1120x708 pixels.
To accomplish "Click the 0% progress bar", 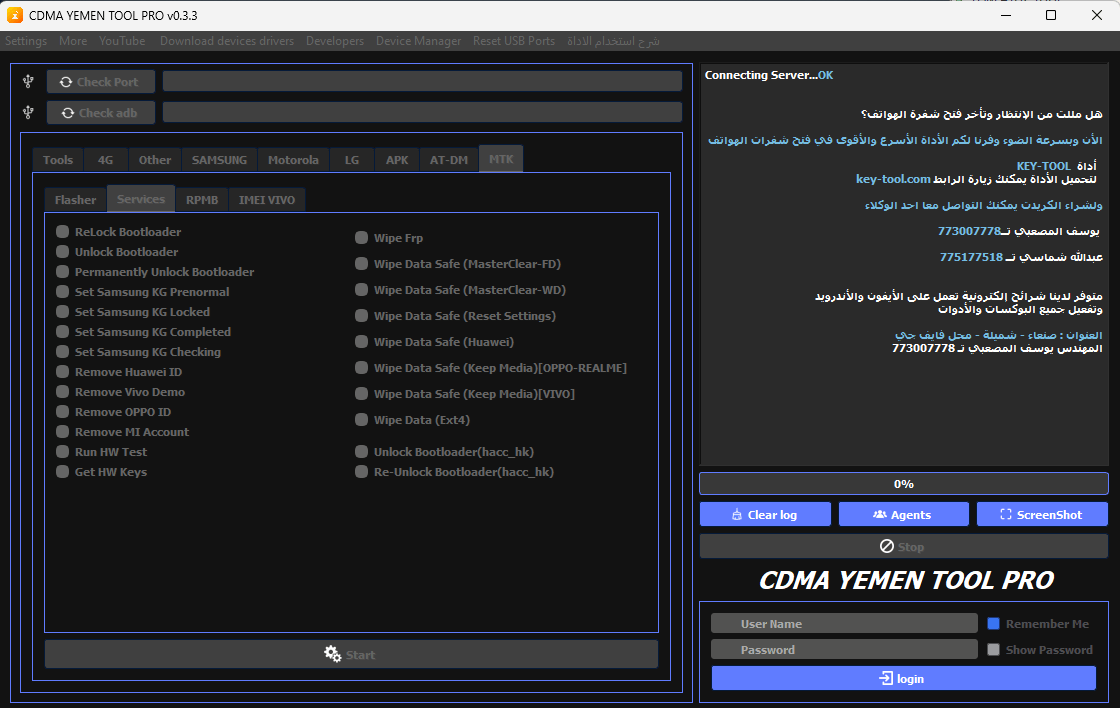I will [x=903, y=484].
